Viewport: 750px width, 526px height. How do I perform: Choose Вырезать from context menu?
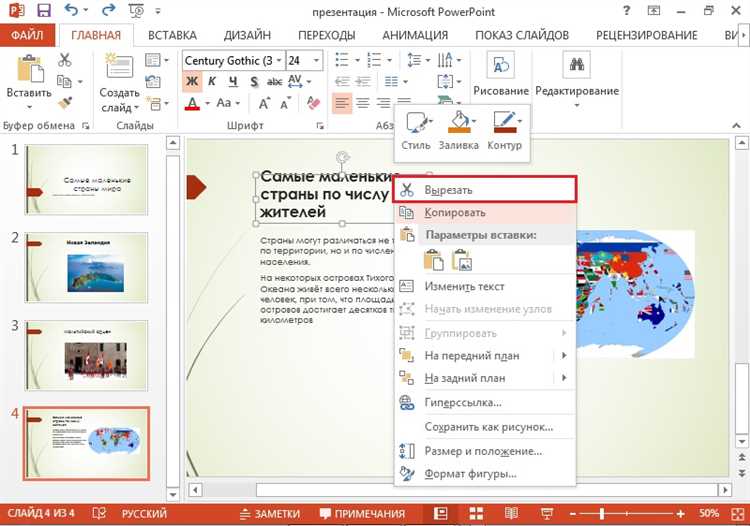[x=485, y=190]
